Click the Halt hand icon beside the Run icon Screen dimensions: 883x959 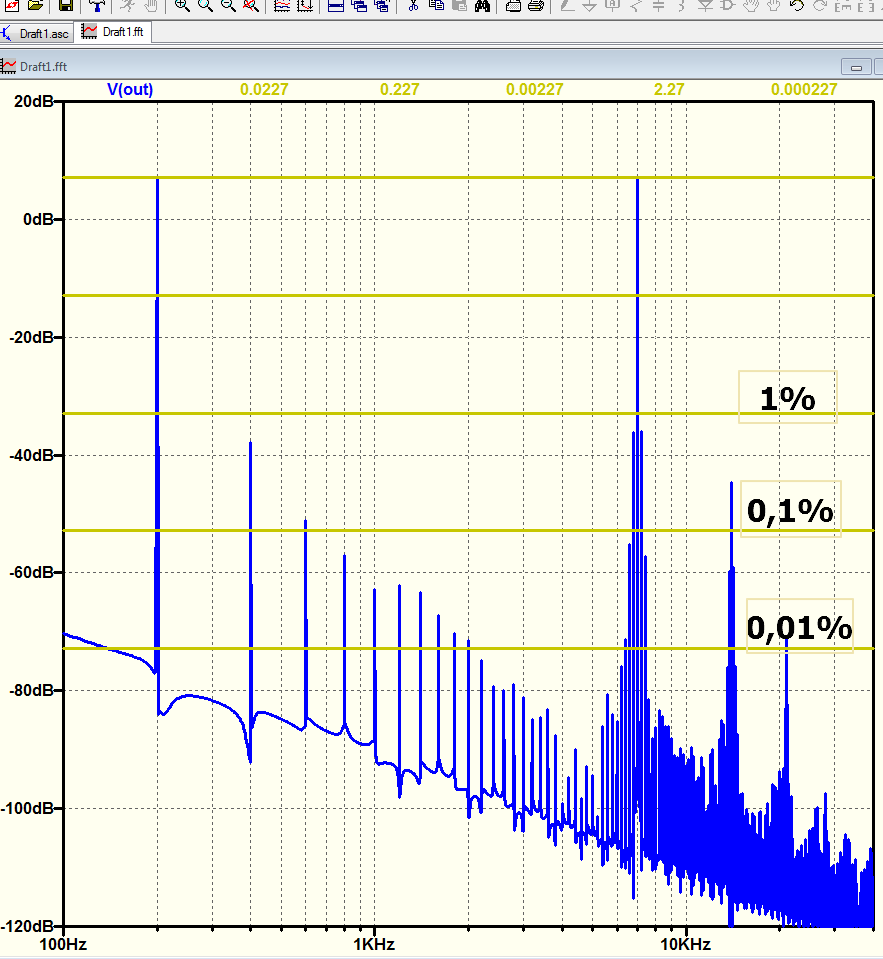(x=150, y=6)
